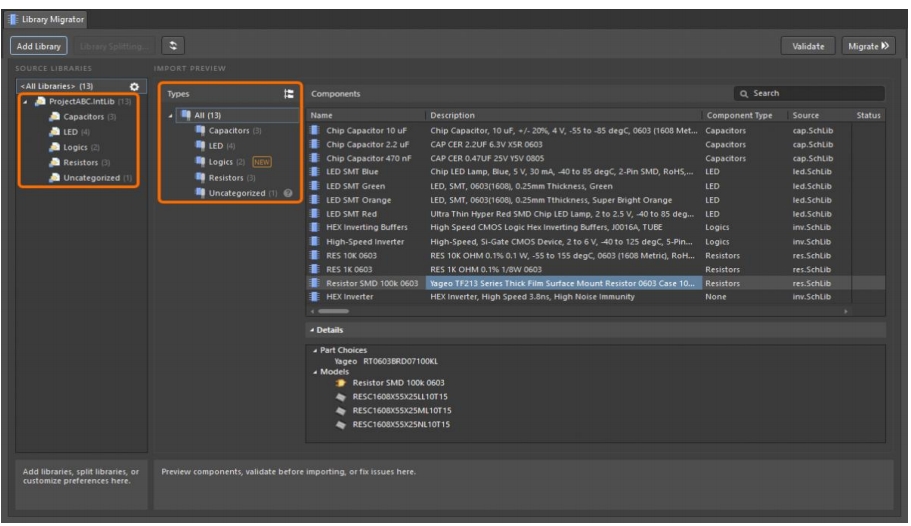
Task: Collapse the All (13) types node
Action: (x=170, y=116)
